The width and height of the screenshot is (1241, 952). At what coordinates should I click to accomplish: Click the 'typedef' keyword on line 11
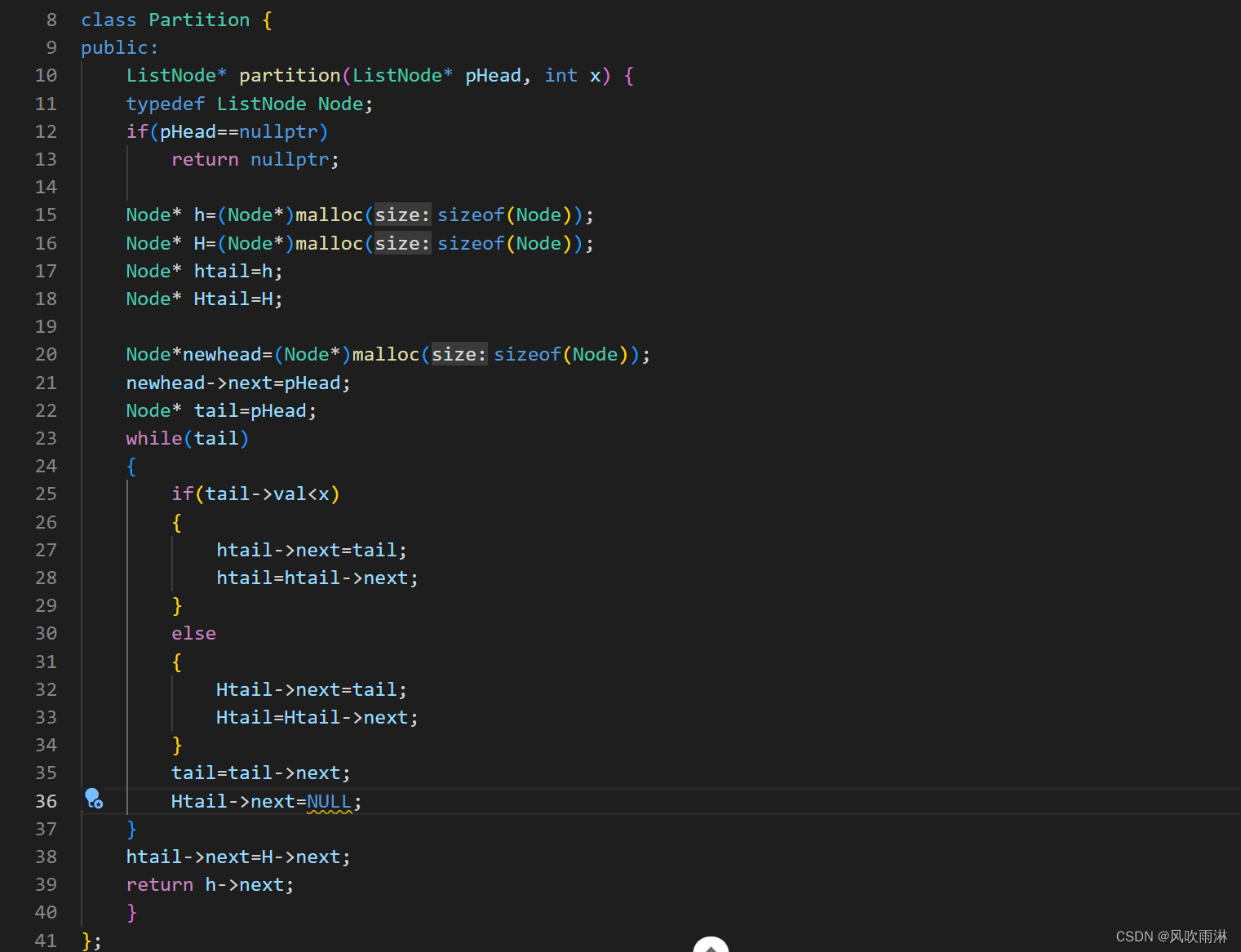(x=166, y=104)
